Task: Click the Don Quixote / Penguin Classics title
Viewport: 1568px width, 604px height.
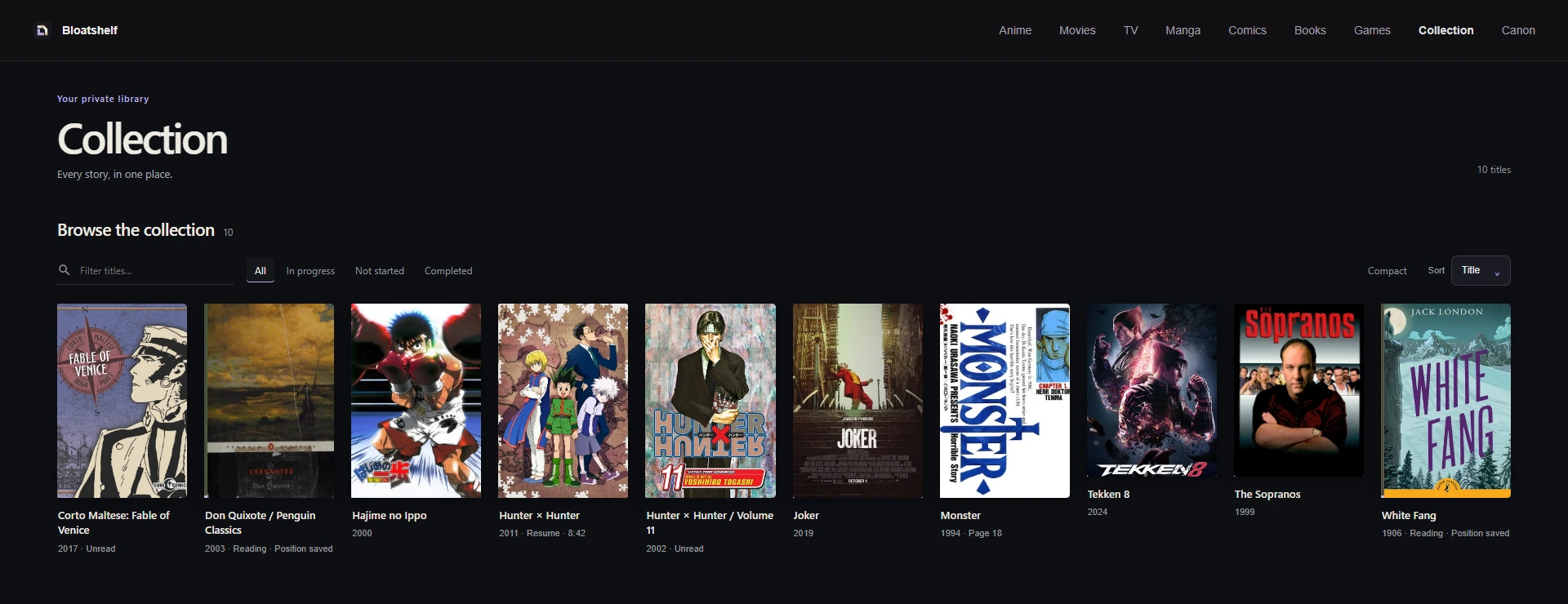Action: coord(261,523)
